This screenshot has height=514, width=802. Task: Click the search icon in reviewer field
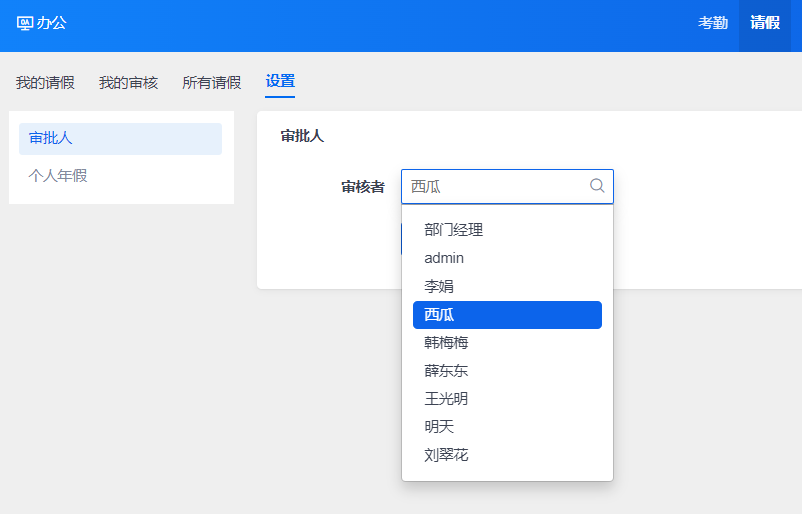(x=597, y=186)
